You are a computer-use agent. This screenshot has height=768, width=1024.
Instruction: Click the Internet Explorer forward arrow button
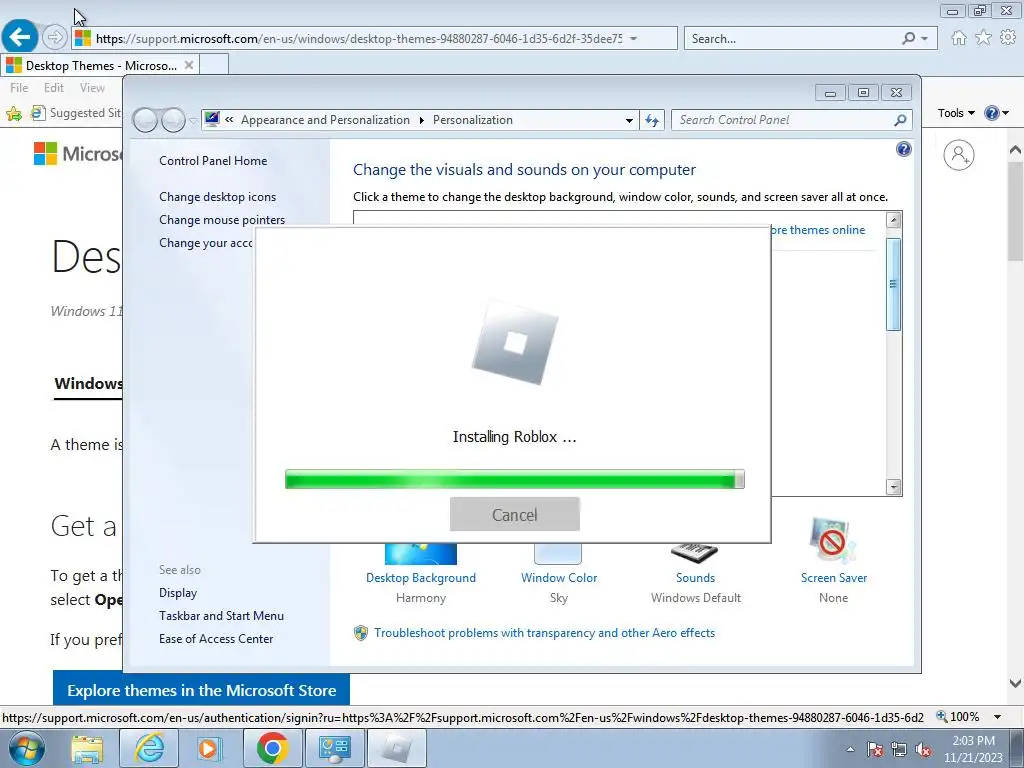[55, 37]
